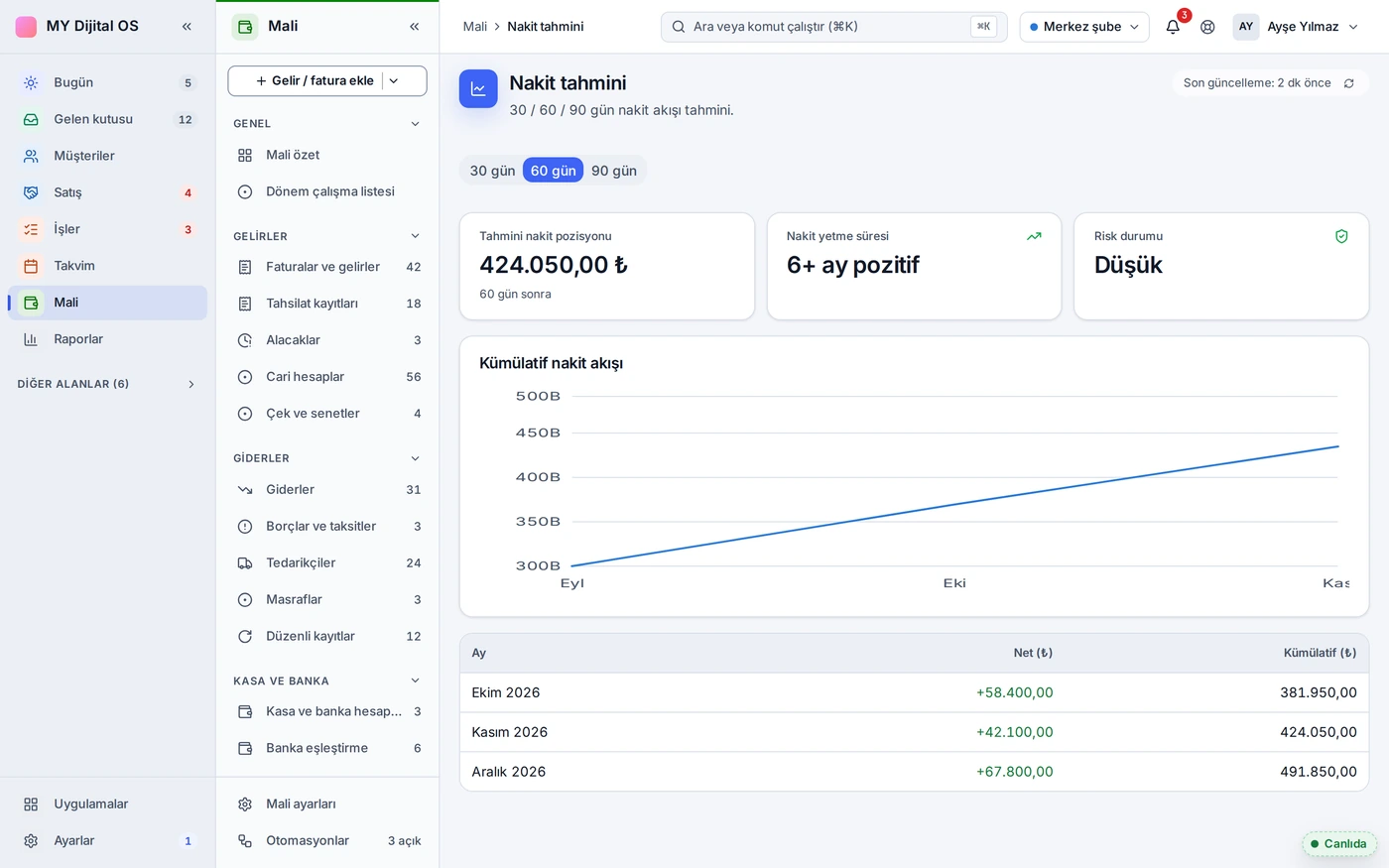
Task: Open the Merkez şube branch dropdown
Action: coord(1084,27)
